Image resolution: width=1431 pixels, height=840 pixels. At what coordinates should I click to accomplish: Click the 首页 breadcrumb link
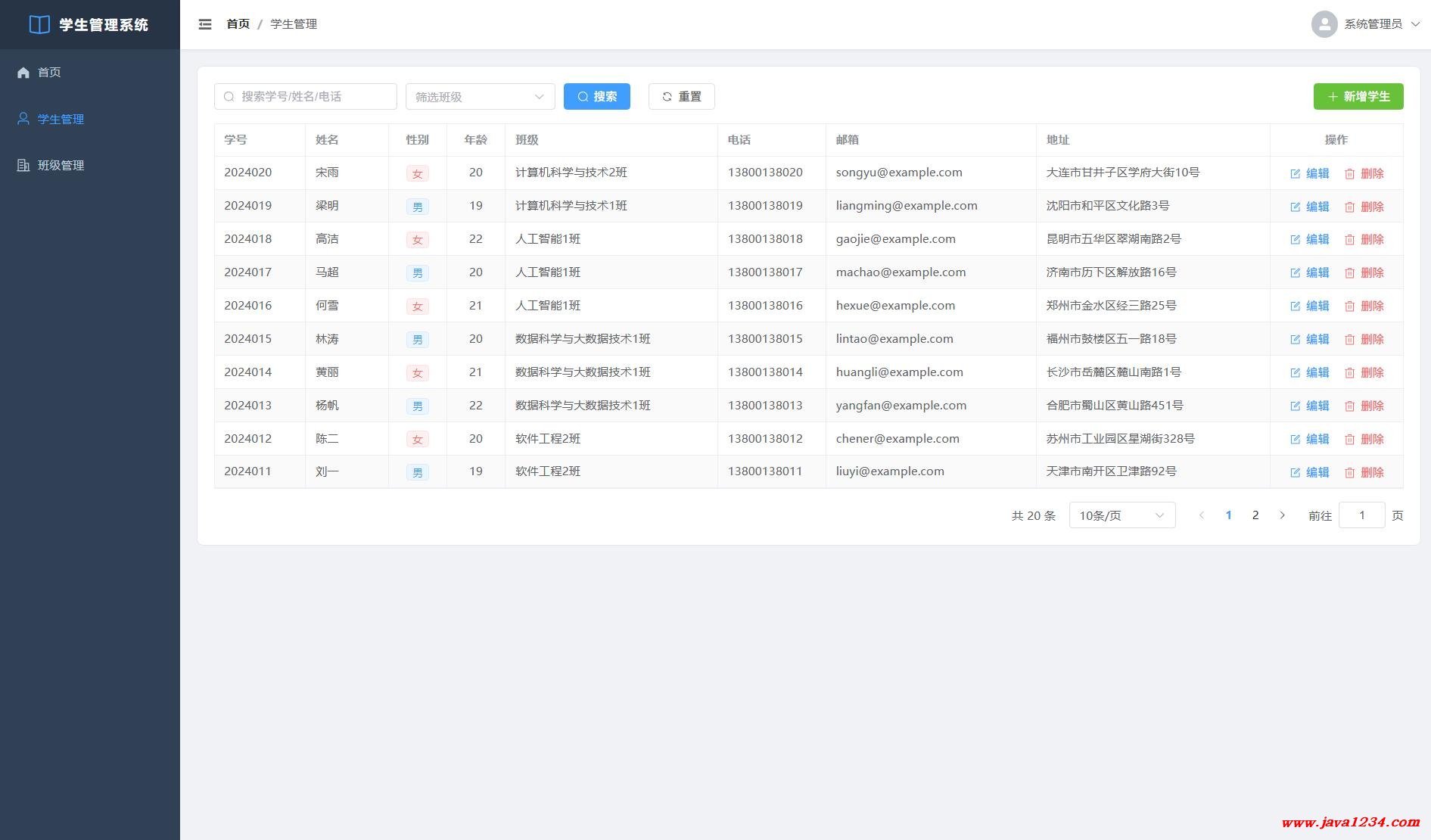[238, 24]
